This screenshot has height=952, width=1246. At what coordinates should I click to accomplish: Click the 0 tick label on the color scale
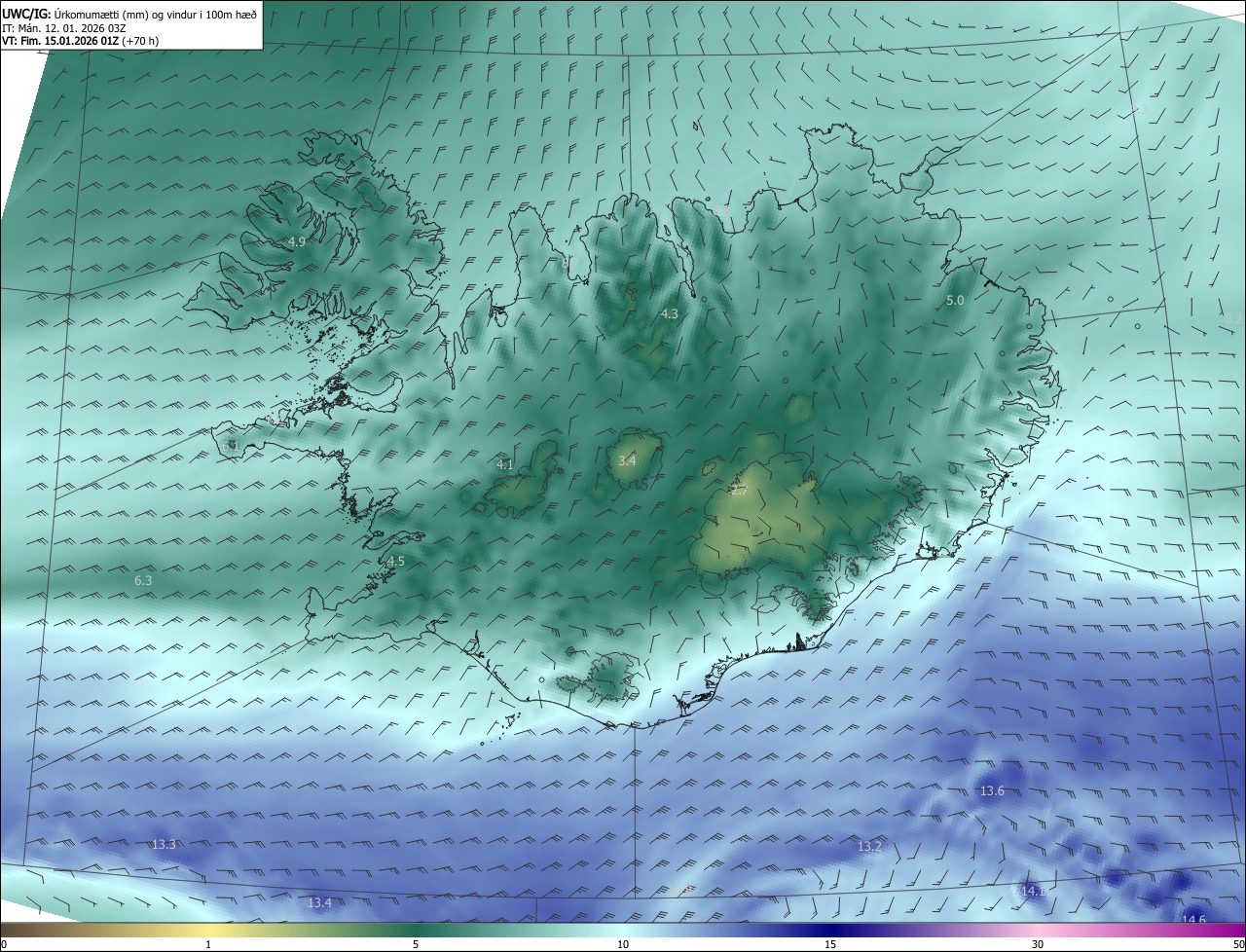click(x=4, y=944)
